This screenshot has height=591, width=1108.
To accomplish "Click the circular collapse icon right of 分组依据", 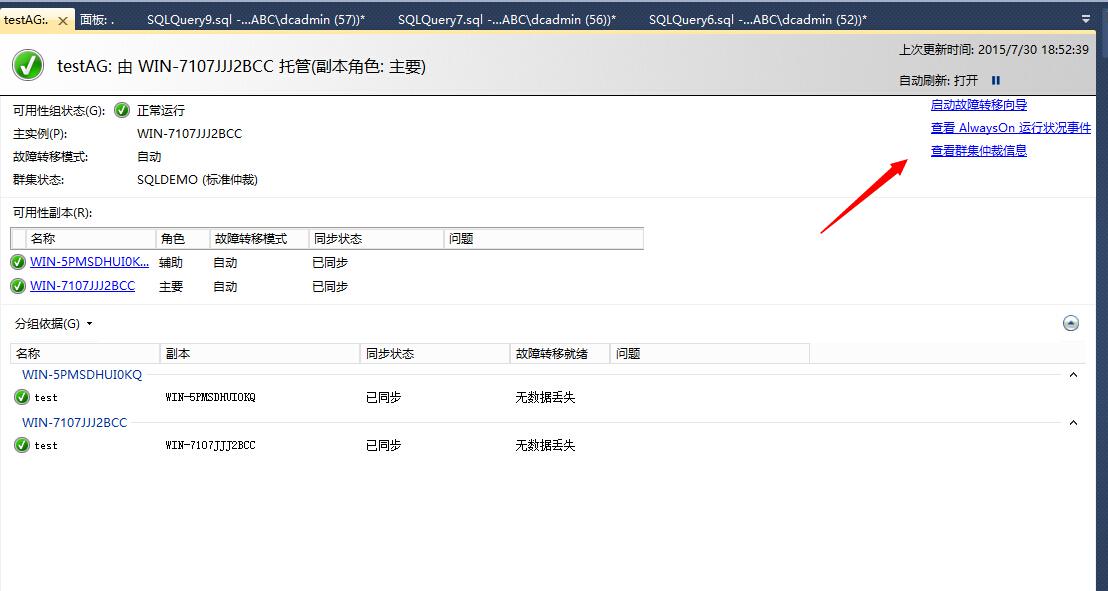I will pos(1071,323).
